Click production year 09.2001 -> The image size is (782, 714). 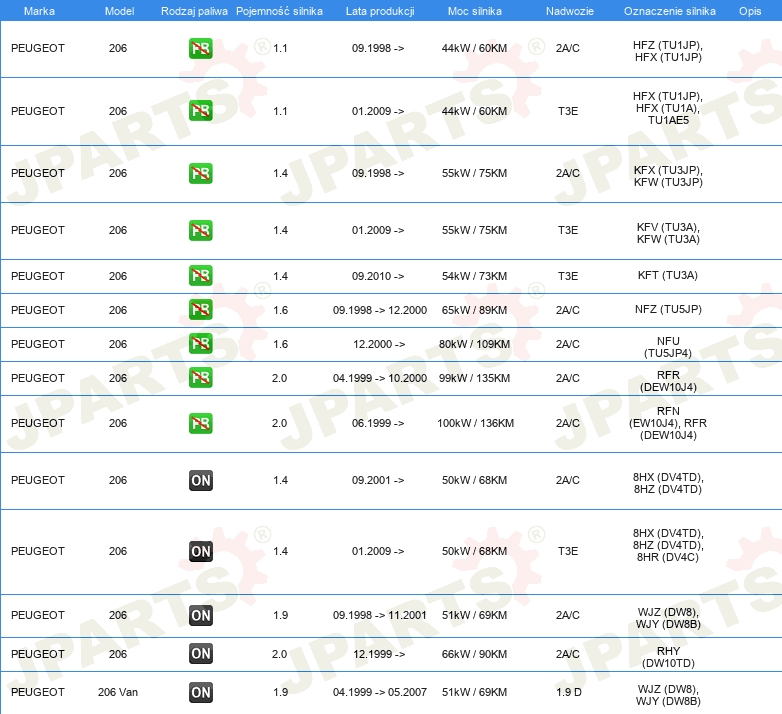pos(378,480)
